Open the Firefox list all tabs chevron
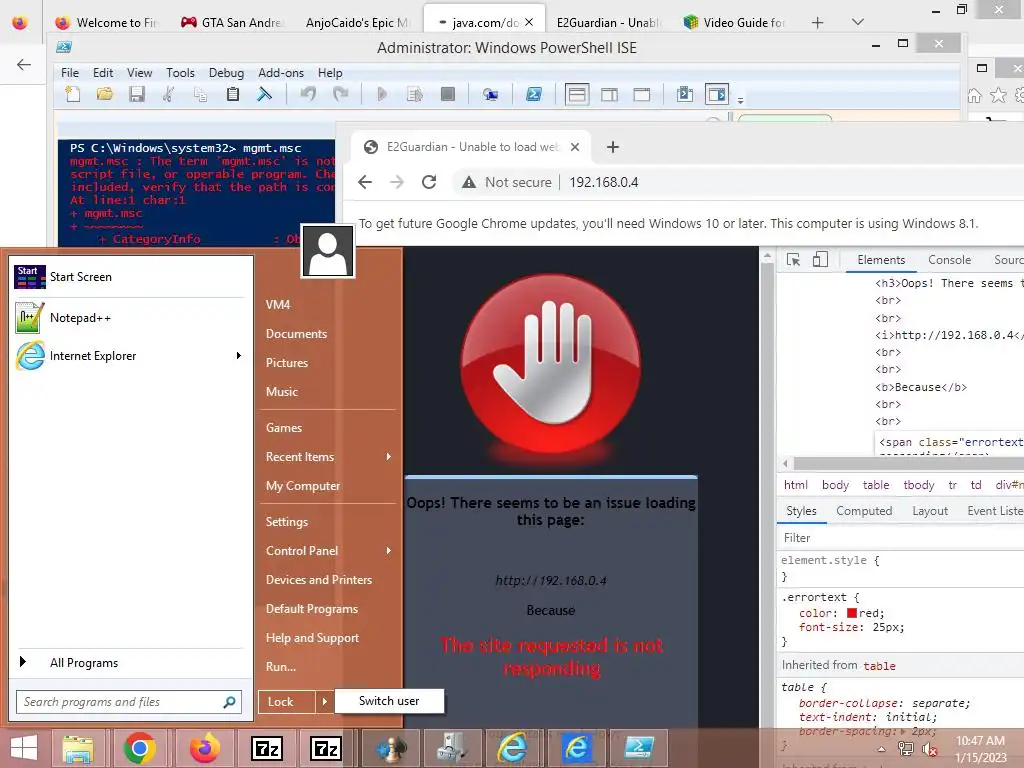The image size is (1024, 768). click(x=858, y=22)
